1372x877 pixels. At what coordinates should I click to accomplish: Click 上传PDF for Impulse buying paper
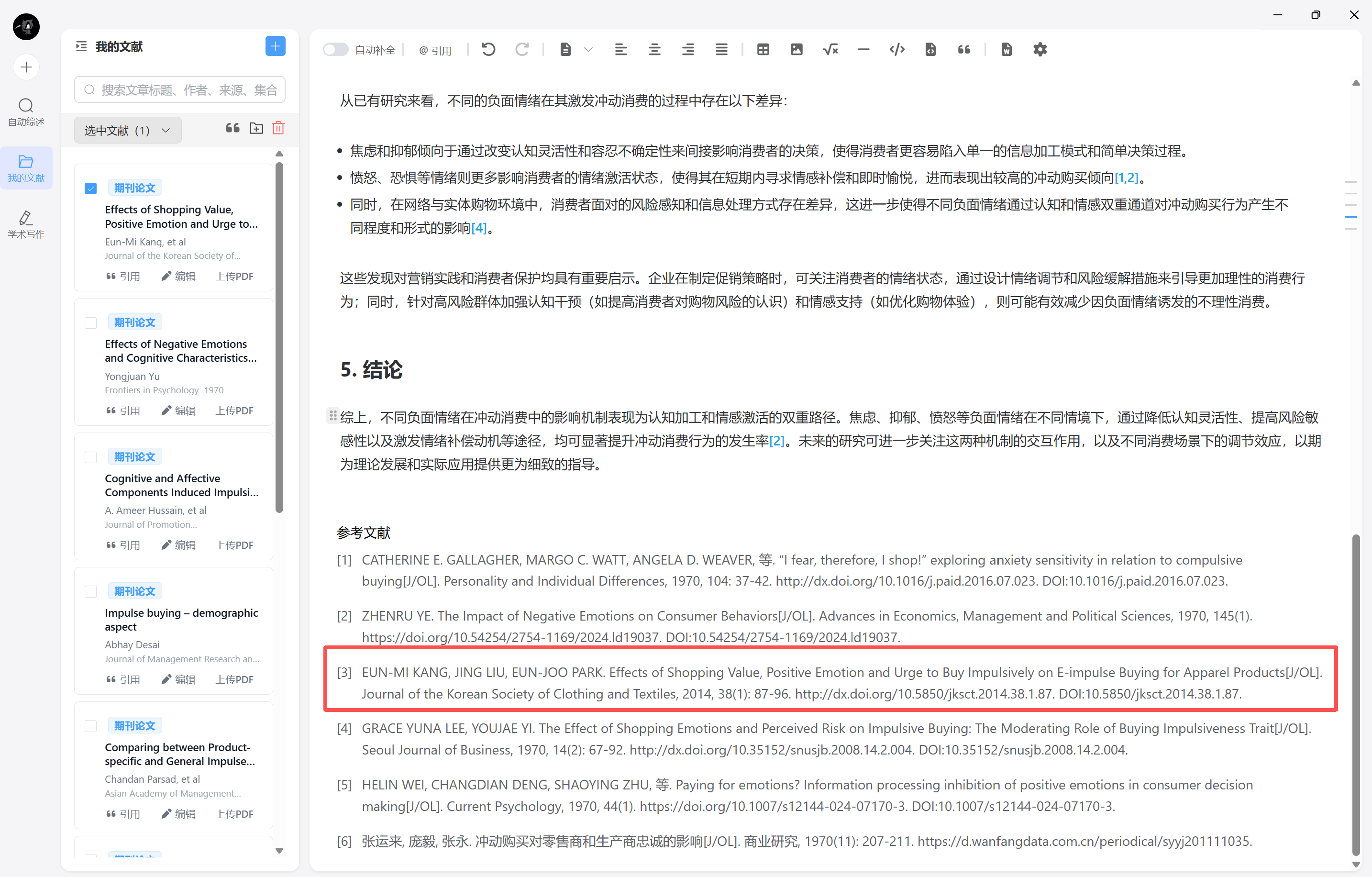pos(234,679)
